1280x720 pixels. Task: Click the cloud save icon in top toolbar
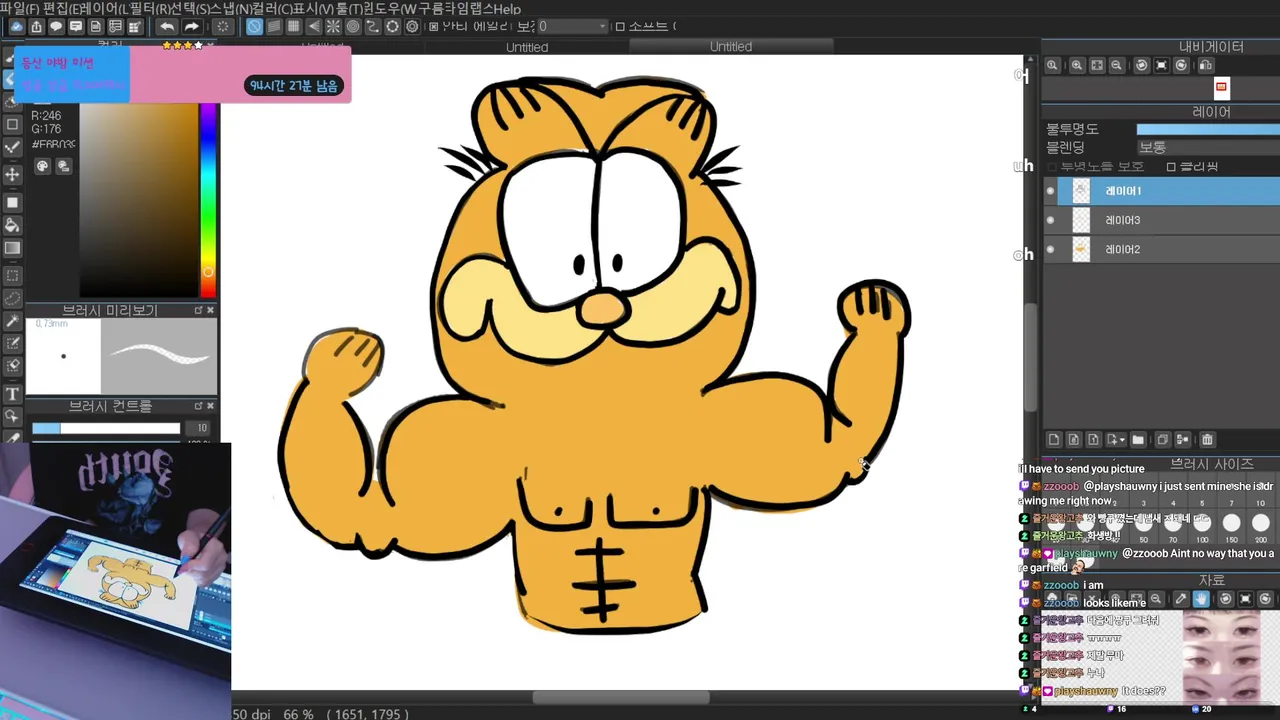pyautogui.click(x=17, y=27)
